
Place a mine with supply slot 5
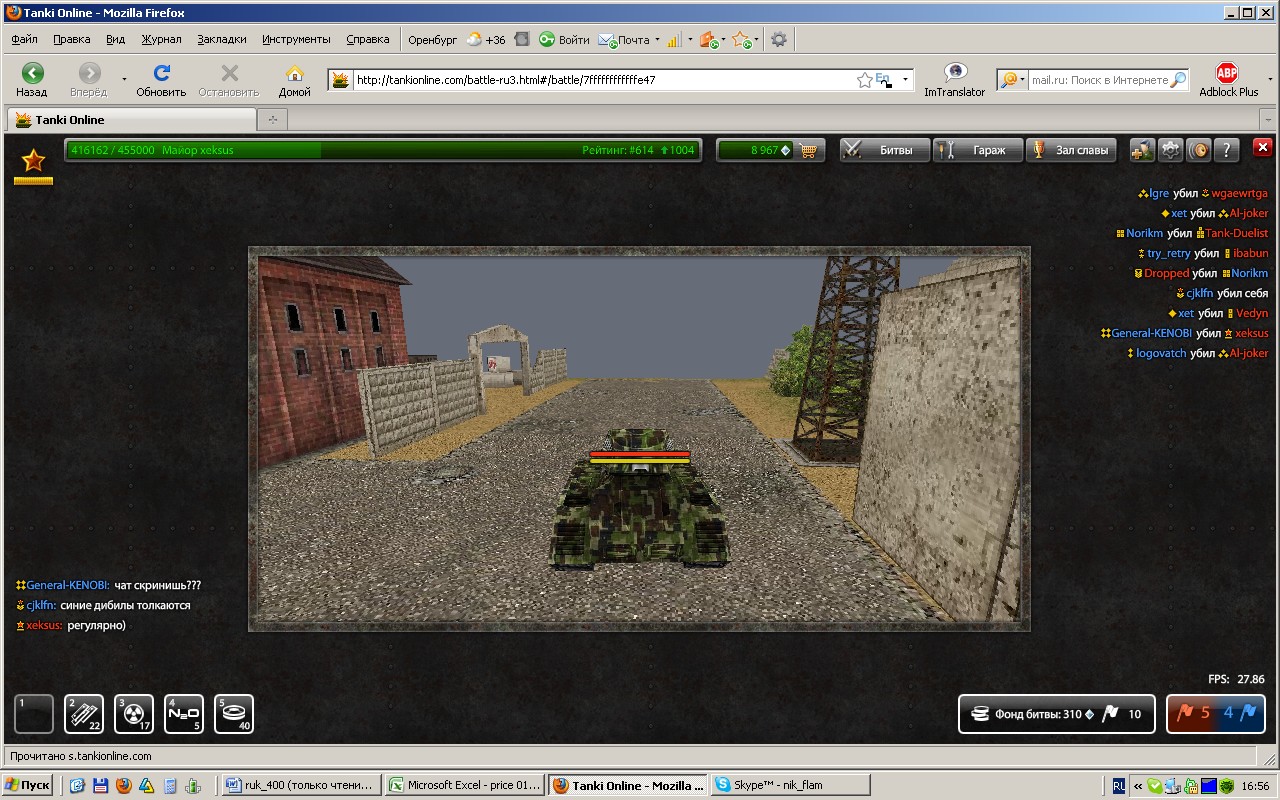pyautogui.click(x=234, y=714)
